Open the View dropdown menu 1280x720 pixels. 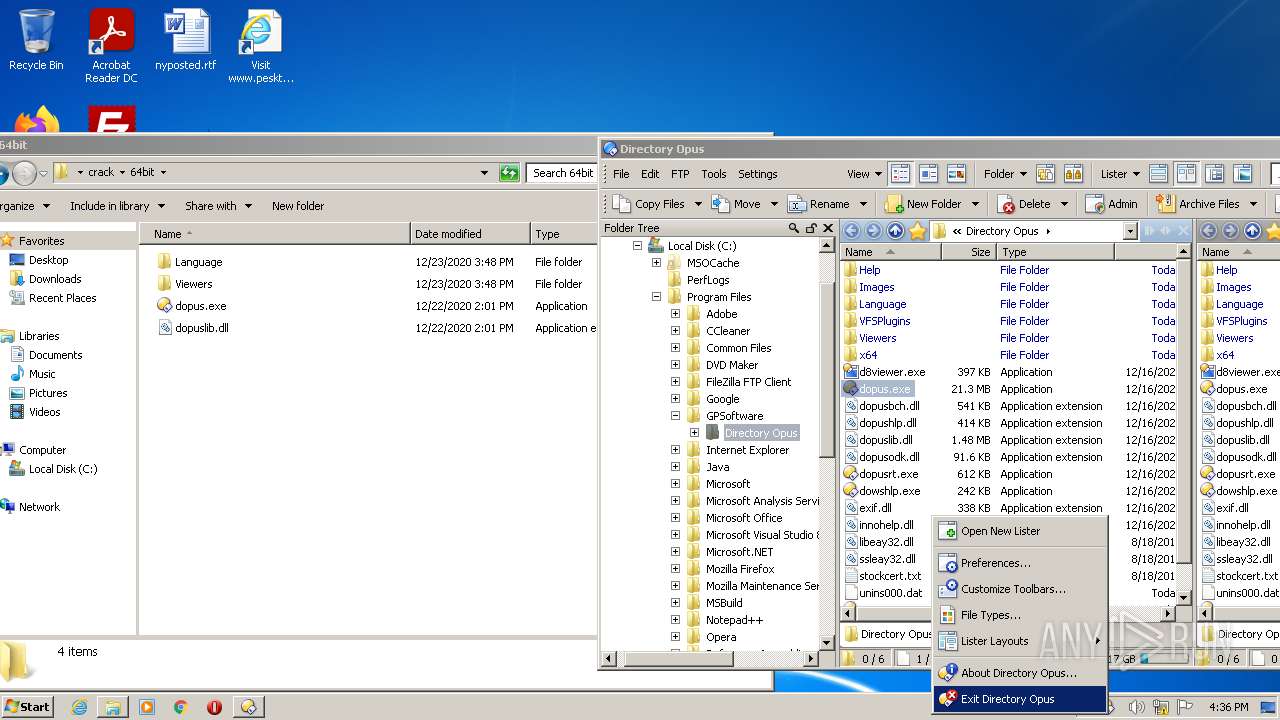coord(864,173)
